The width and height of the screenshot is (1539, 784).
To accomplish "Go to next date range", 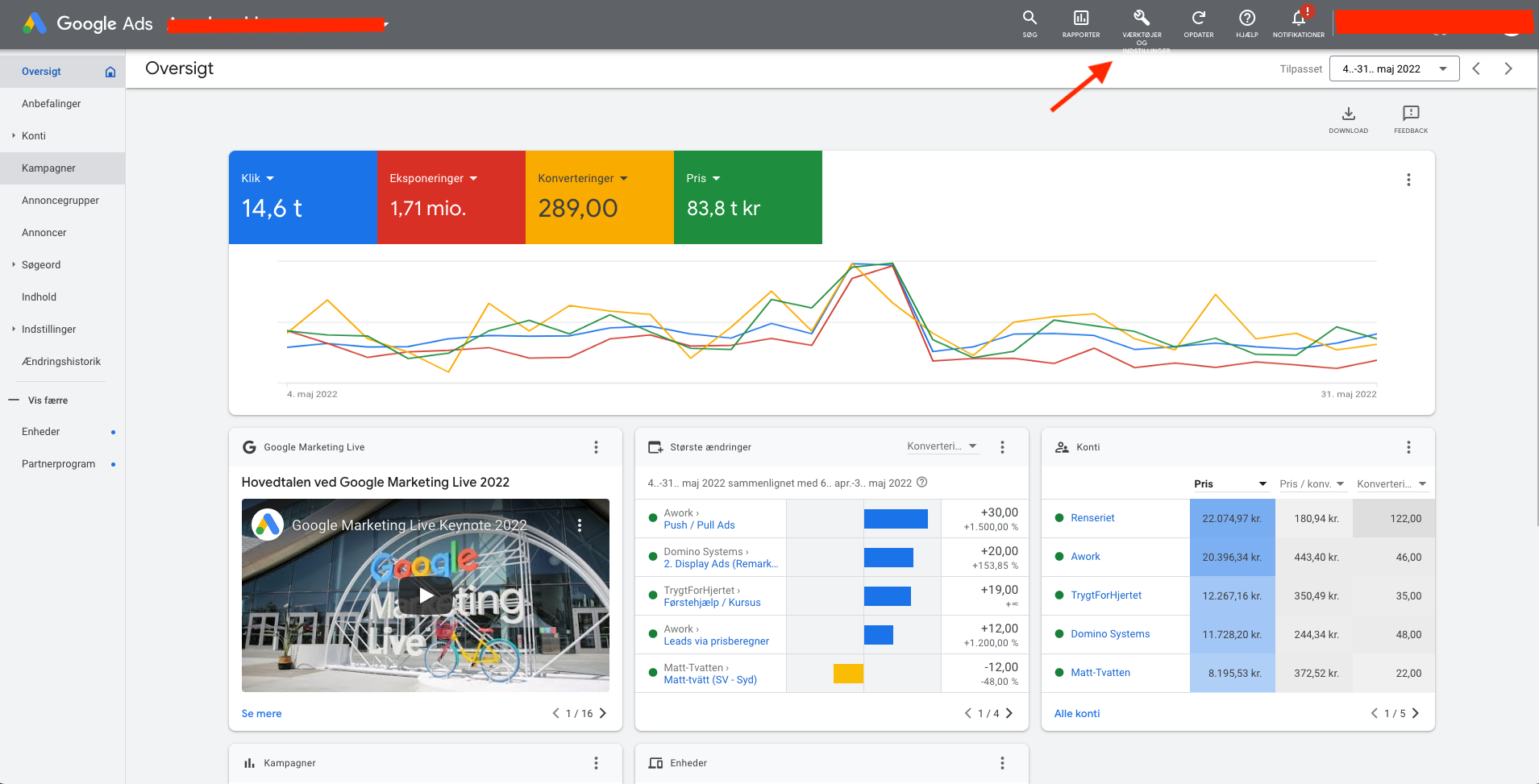I will click(x=1508, y=68).
